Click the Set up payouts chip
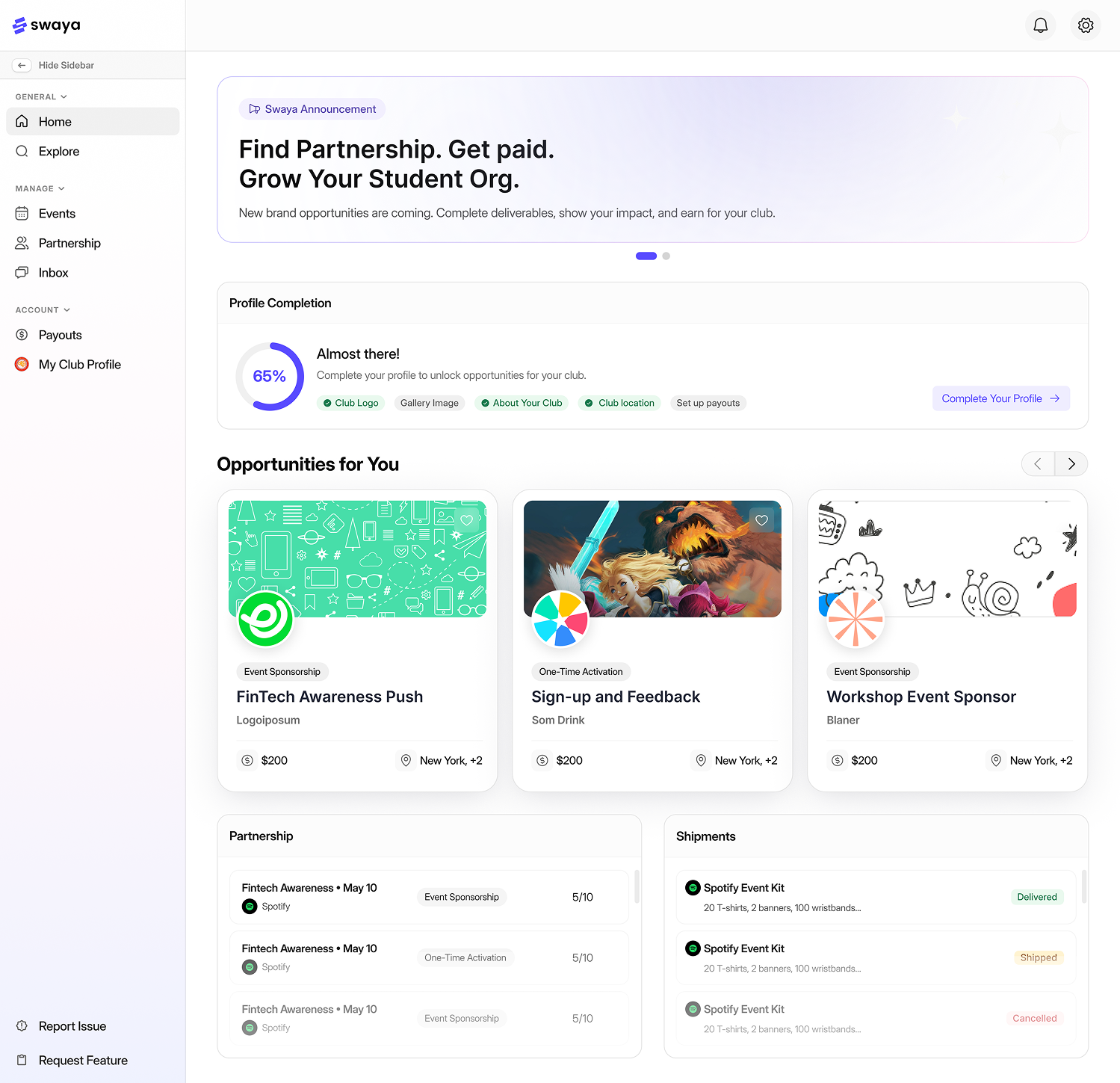The width and height of the screenshot is (1120, 1083). coord(708,403)
